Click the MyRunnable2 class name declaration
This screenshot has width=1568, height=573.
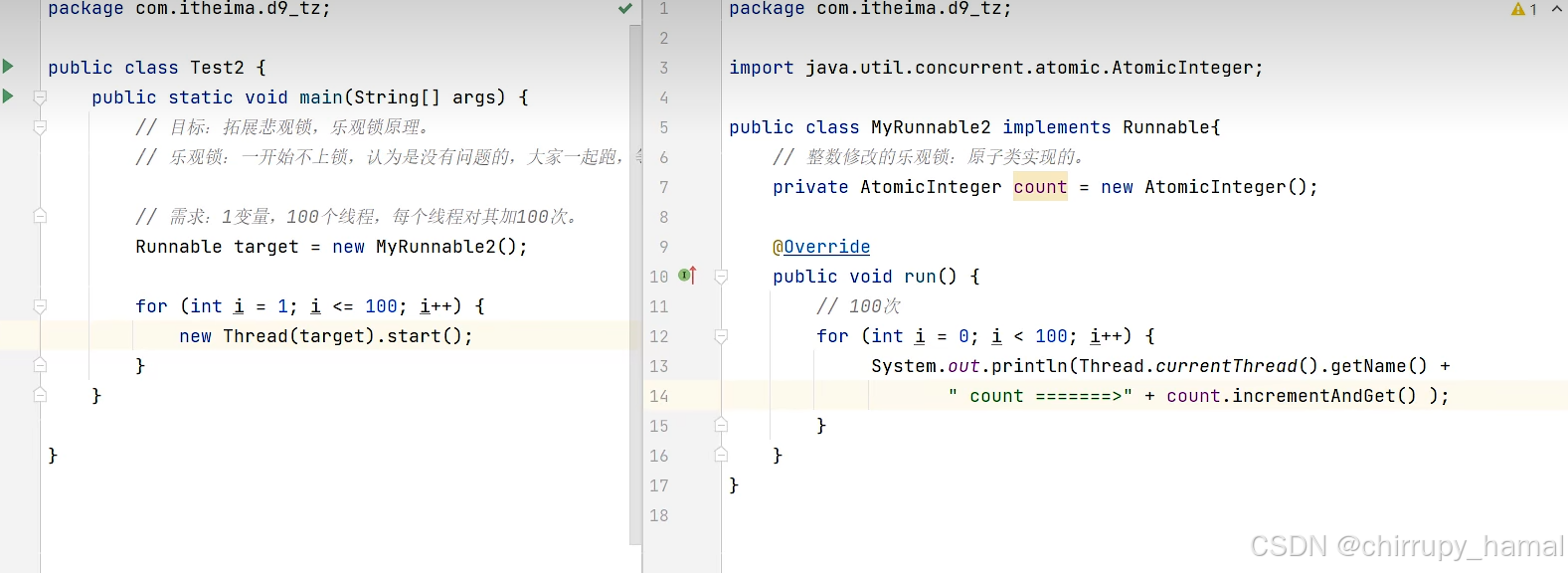coord(931,127)
